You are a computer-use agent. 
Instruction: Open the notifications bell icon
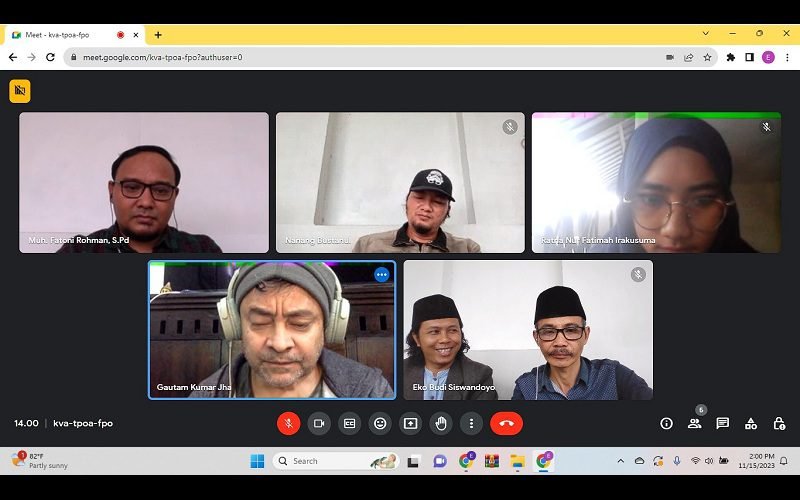[784, 461]
